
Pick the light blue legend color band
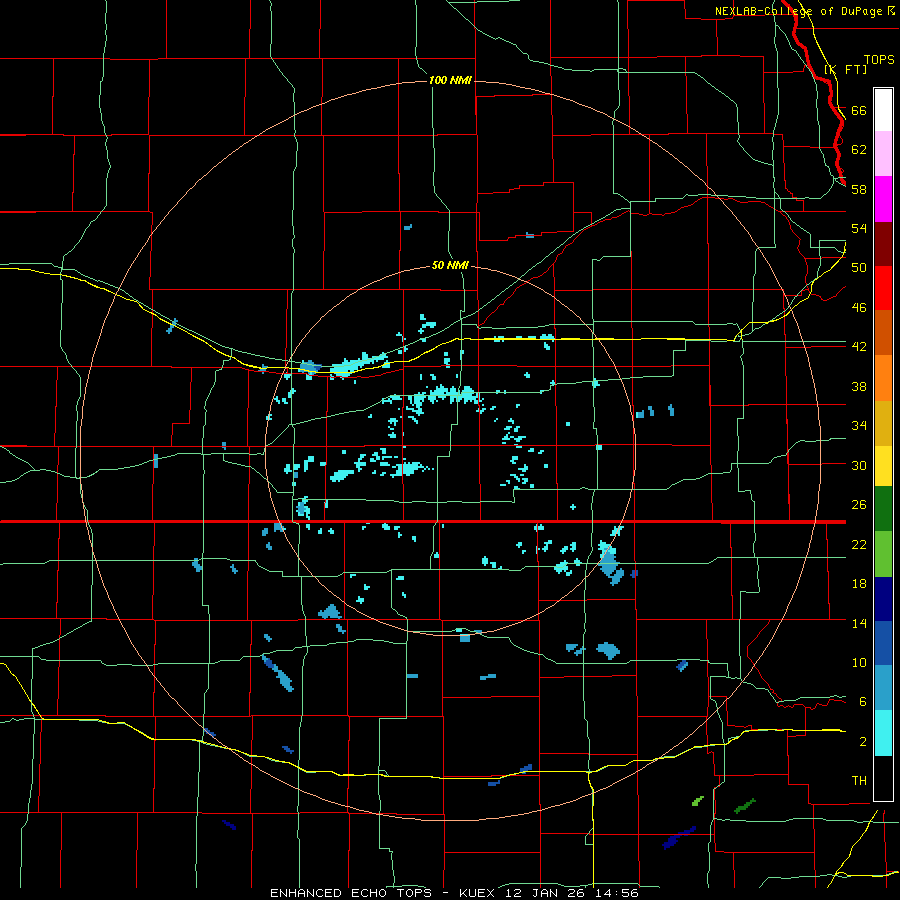coord(883,687)
